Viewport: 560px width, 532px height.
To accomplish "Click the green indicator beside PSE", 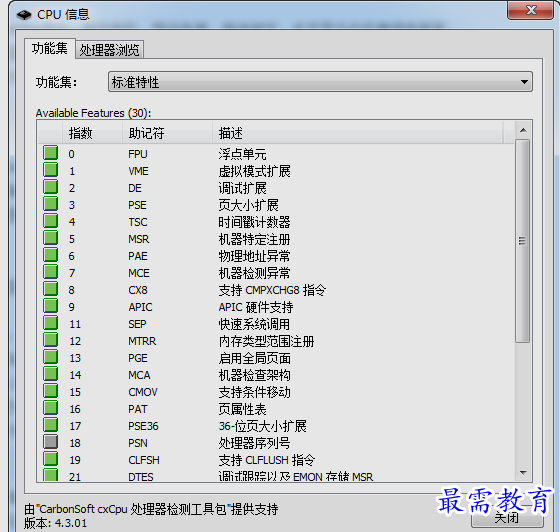I will (x=50, y=204).
